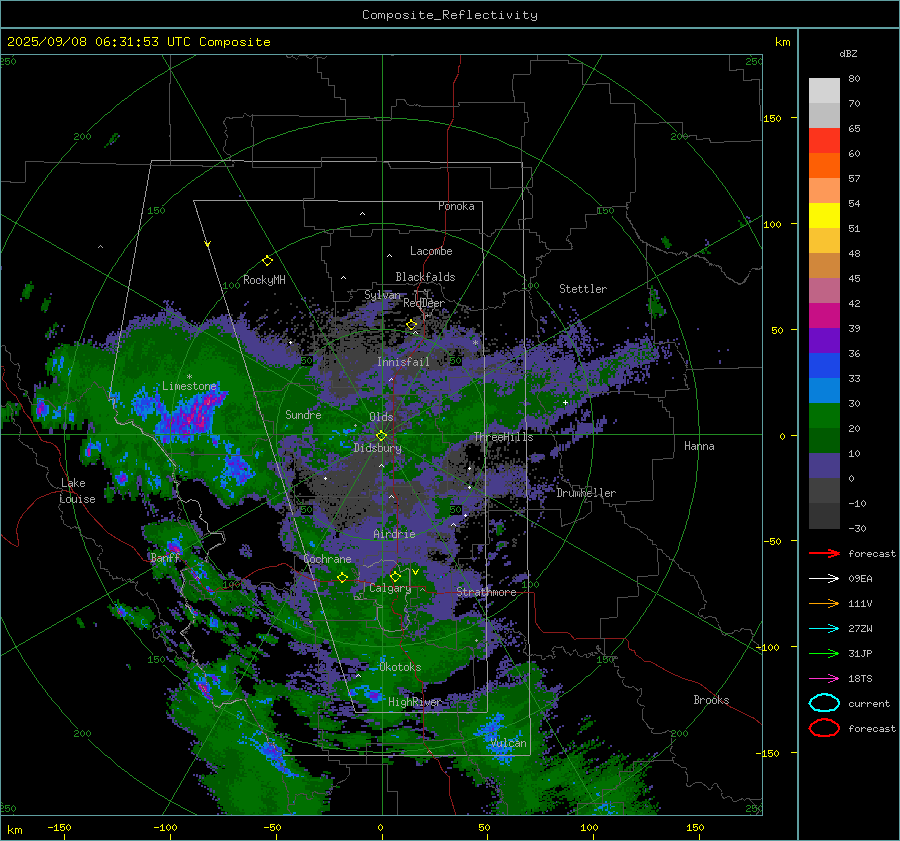The height and width of the screenshot is (841, 900).
Task: Click the magenta 18TS arrow in legend
Action: coord(824,679)
